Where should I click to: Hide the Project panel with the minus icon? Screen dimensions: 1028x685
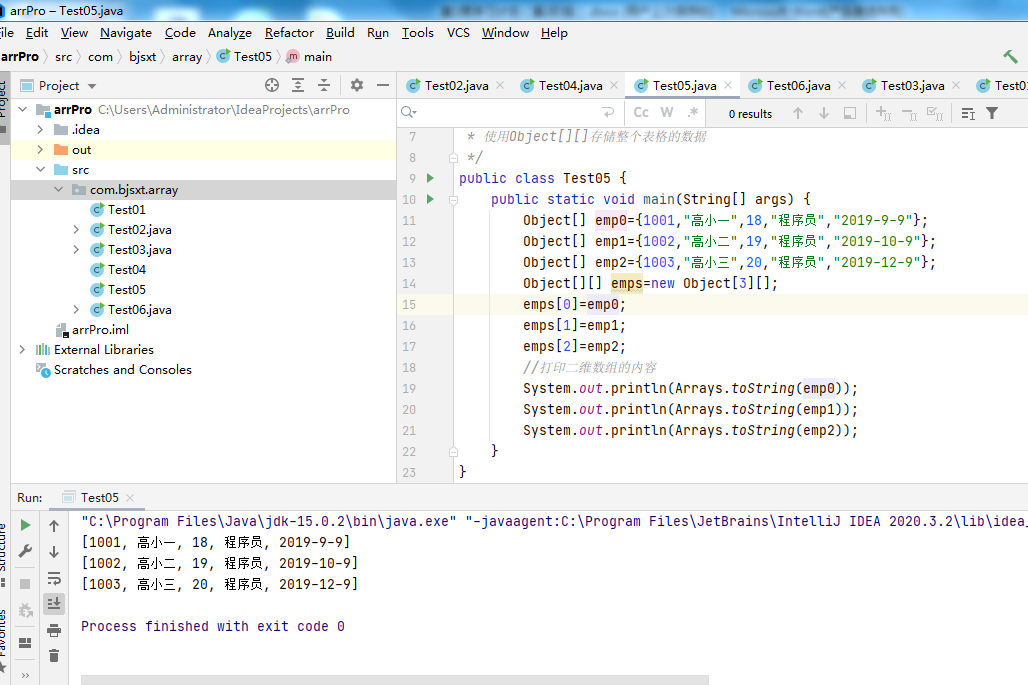(383, 85)
